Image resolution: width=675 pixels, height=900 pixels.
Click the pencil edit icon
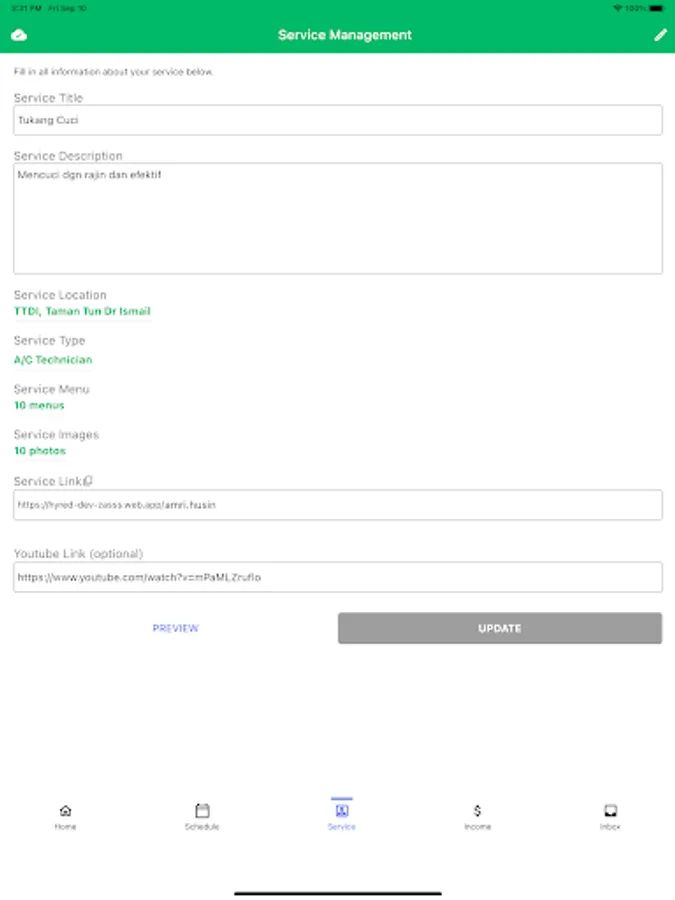click(x=660, y=35)
